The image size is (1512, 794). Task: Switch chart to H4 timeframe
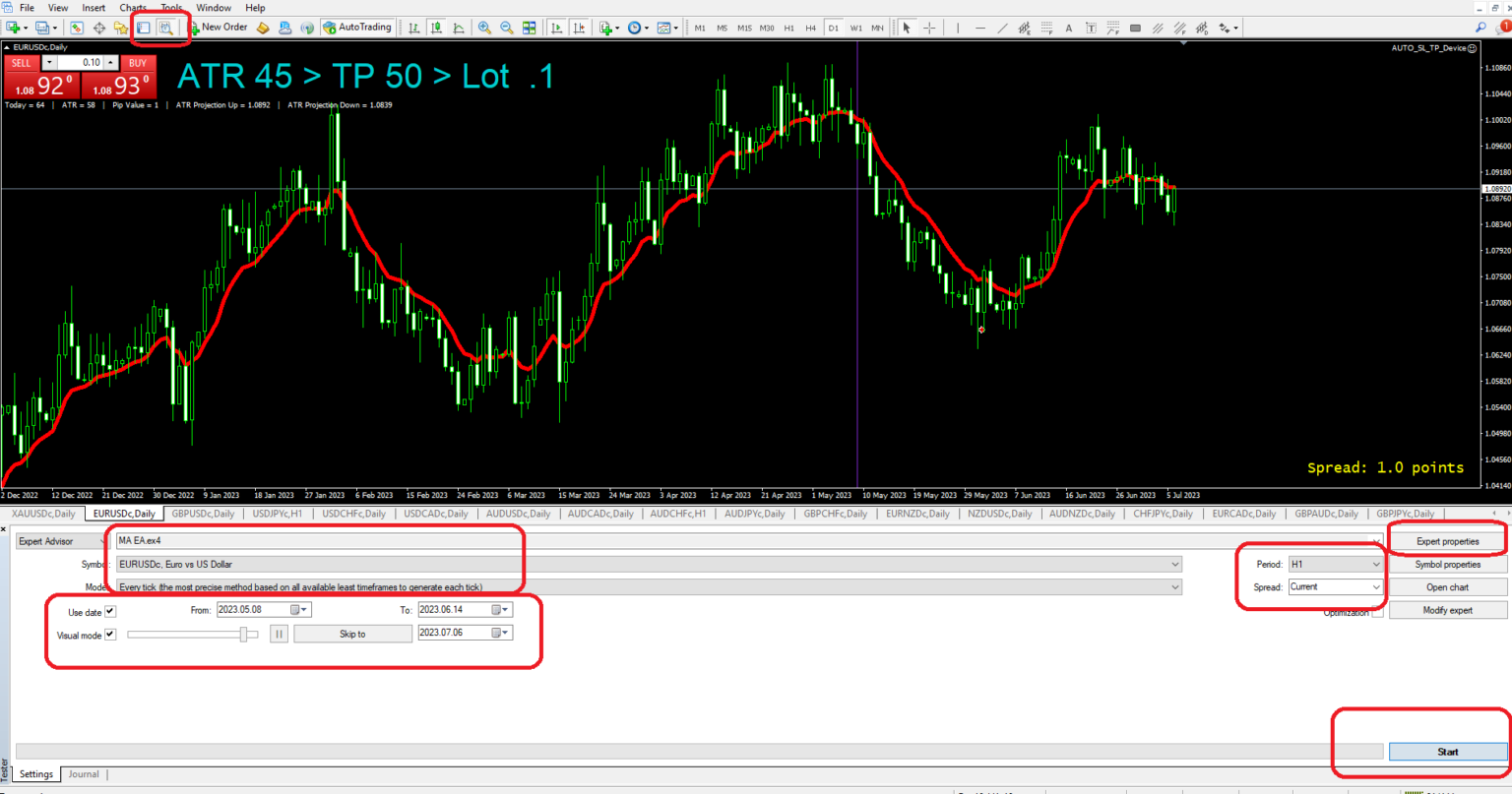point(810,28)
